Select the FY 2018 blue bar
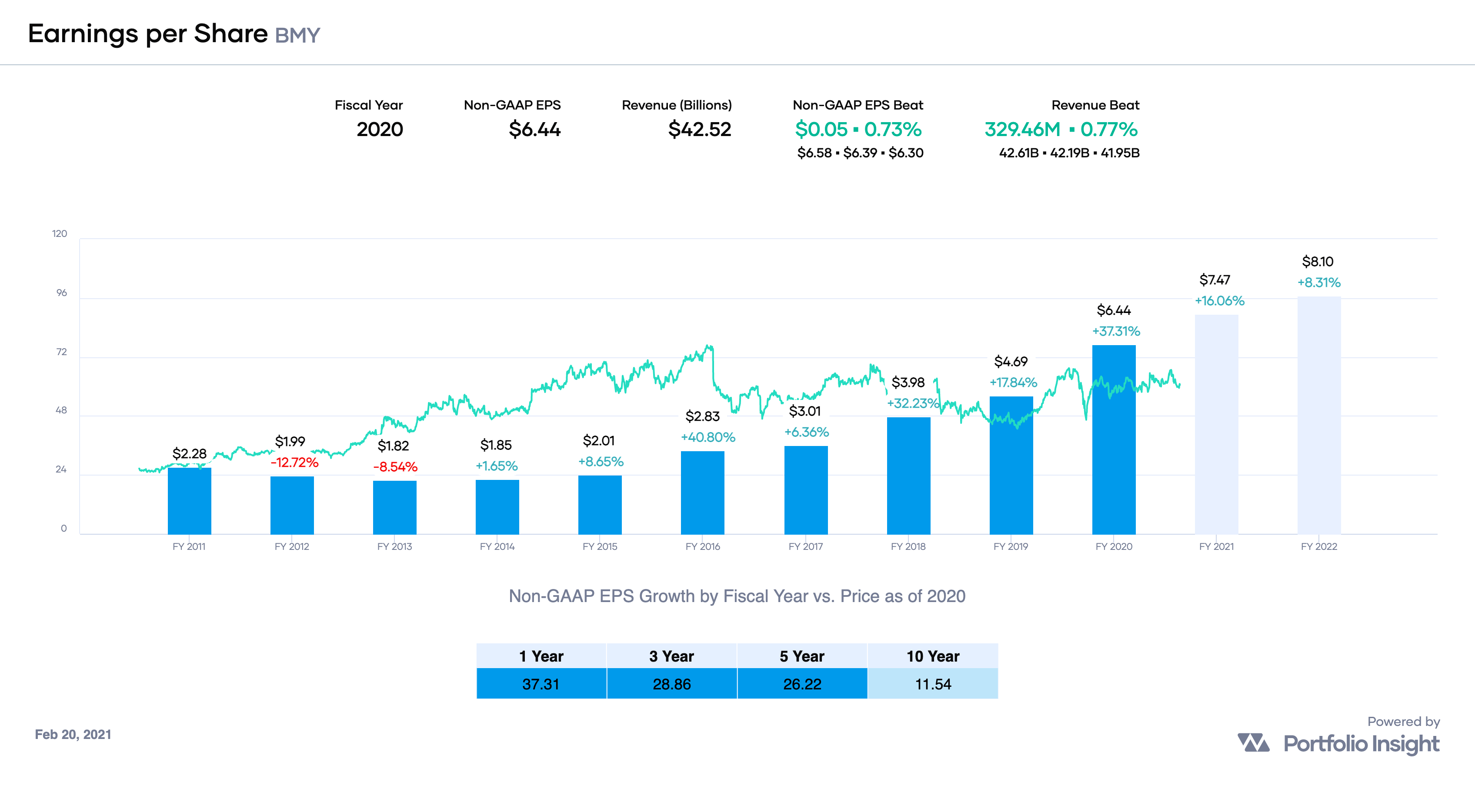This screenshot has height=812, width=1475. click(909, 476)
